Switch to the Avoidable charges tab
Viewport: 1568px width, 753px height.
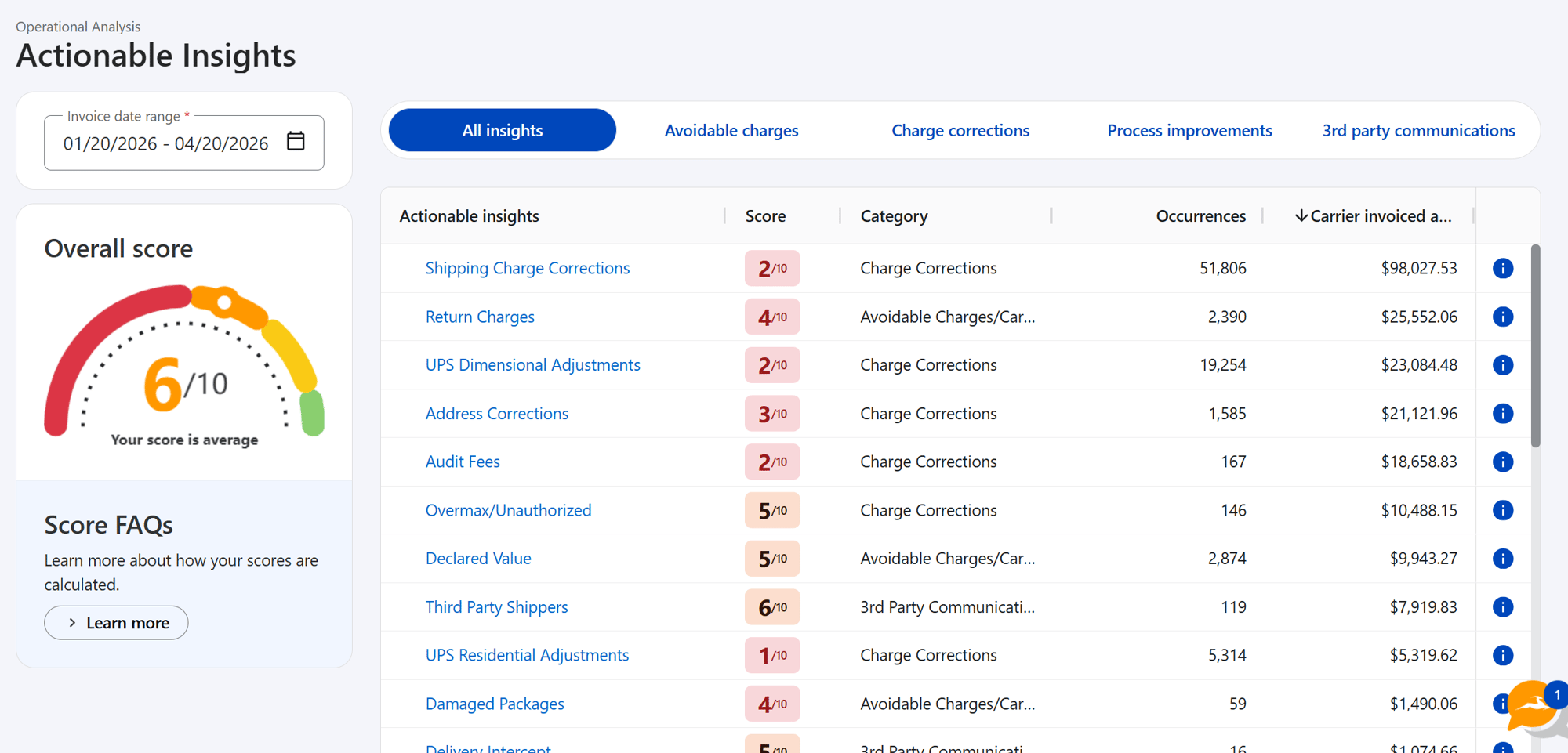[731, 130]
